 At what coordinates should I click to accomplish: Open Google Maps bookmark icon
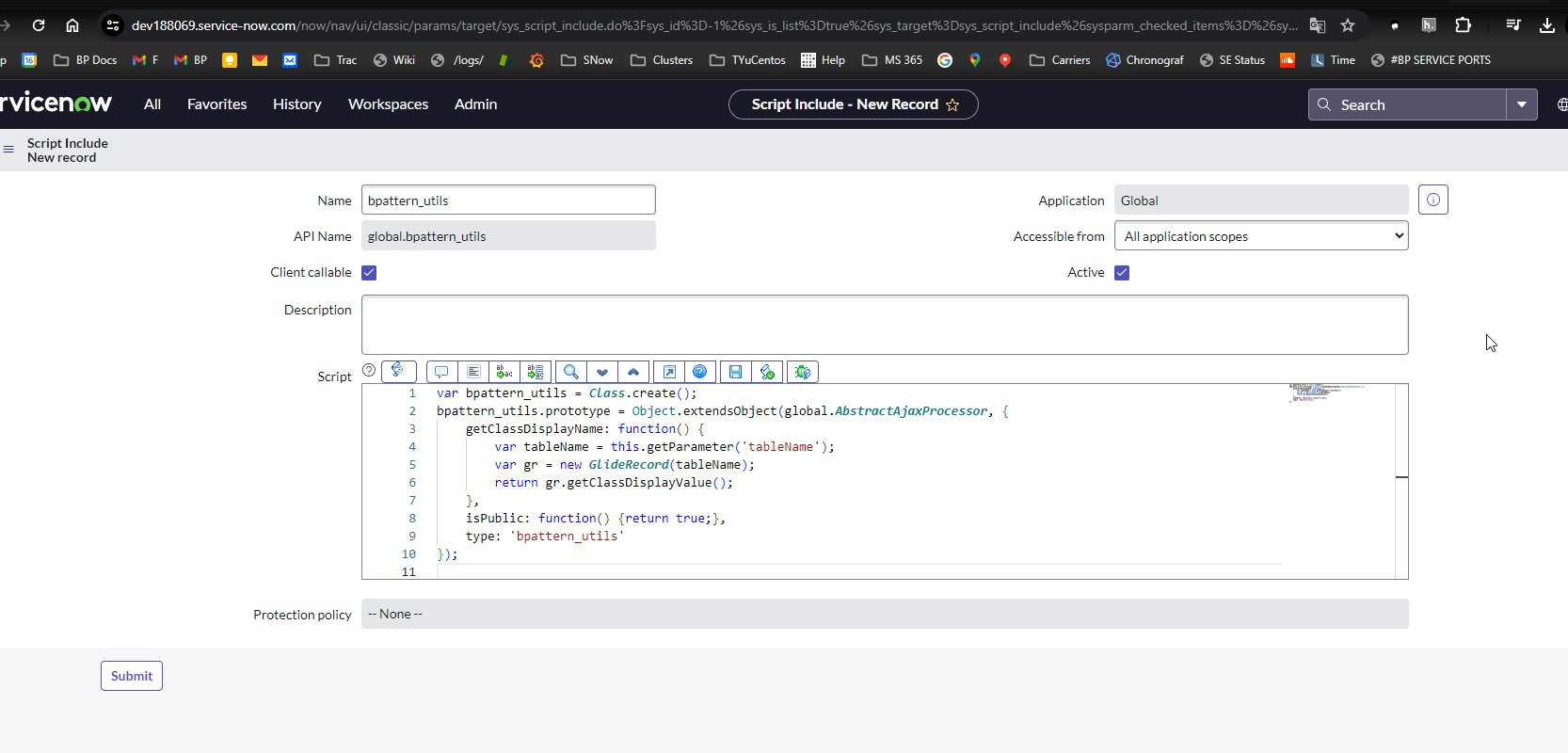tap(975, 60)
